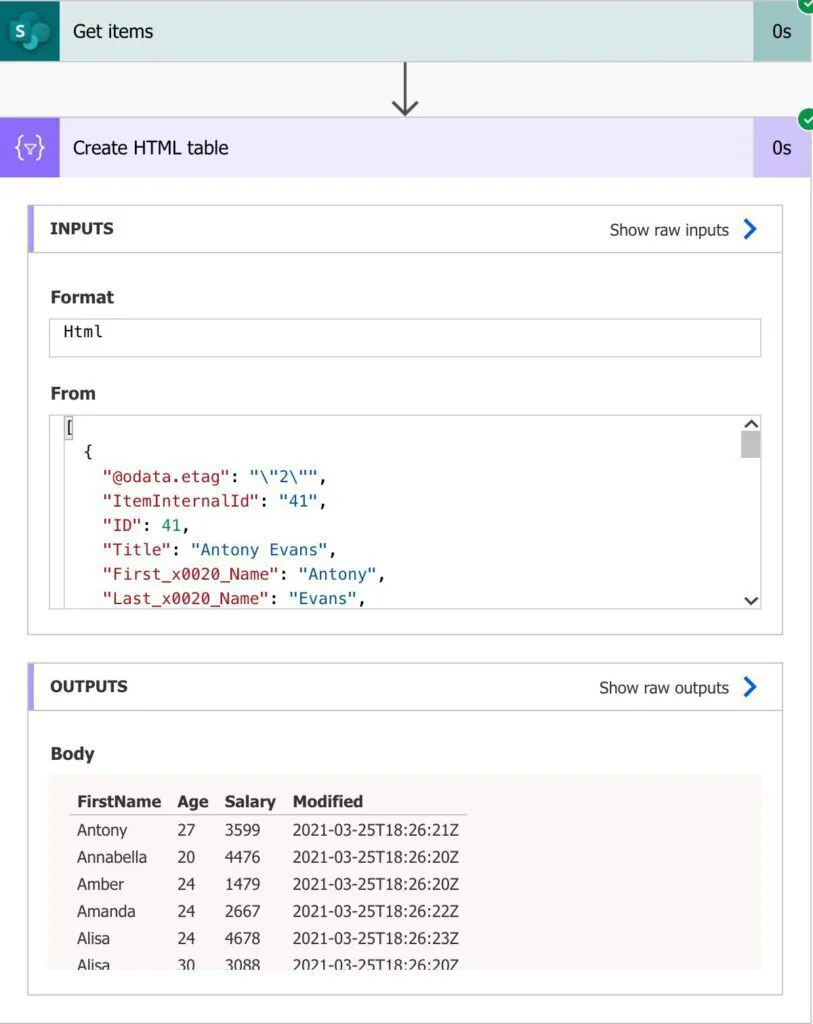
Task: Click the green success checkmark on Create HTML table
Action: pyautogui.click(x=805, y=120)
